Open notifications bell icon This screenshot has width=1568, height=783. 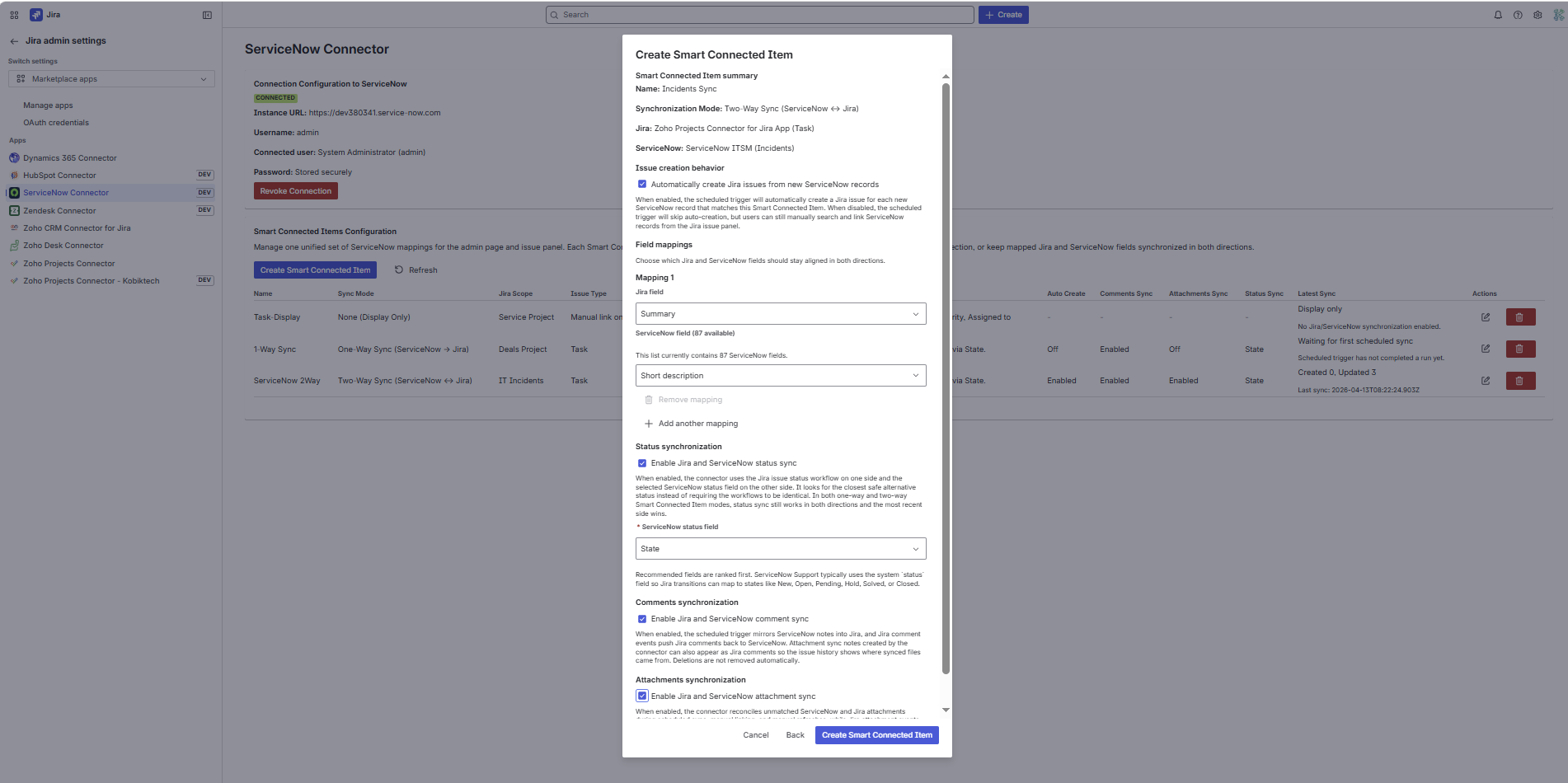[x=1498, y=15]
